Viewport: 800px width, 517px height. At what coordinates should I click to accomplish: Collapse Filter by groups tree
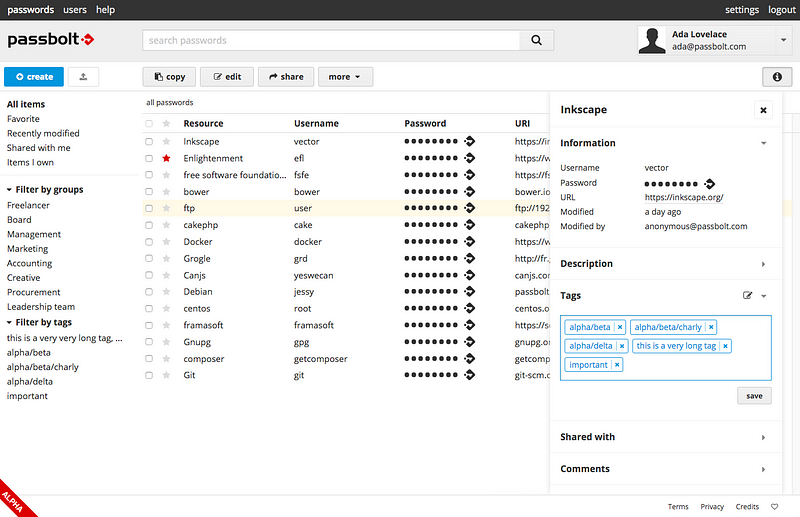pyautogui.click(x=9, y=190)
